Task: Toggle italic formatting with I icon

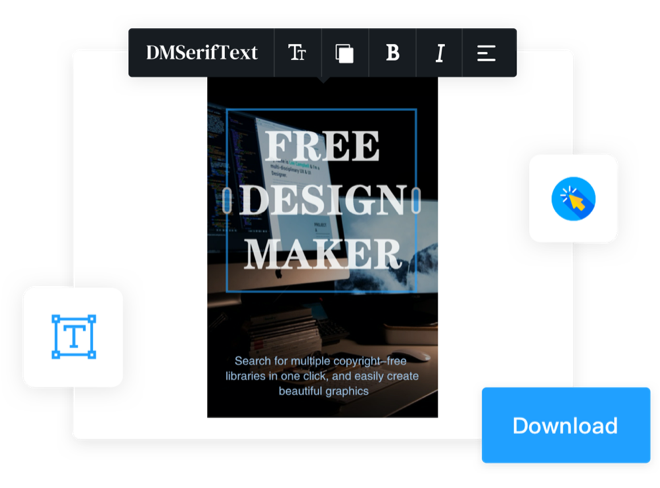Action: 439,53
